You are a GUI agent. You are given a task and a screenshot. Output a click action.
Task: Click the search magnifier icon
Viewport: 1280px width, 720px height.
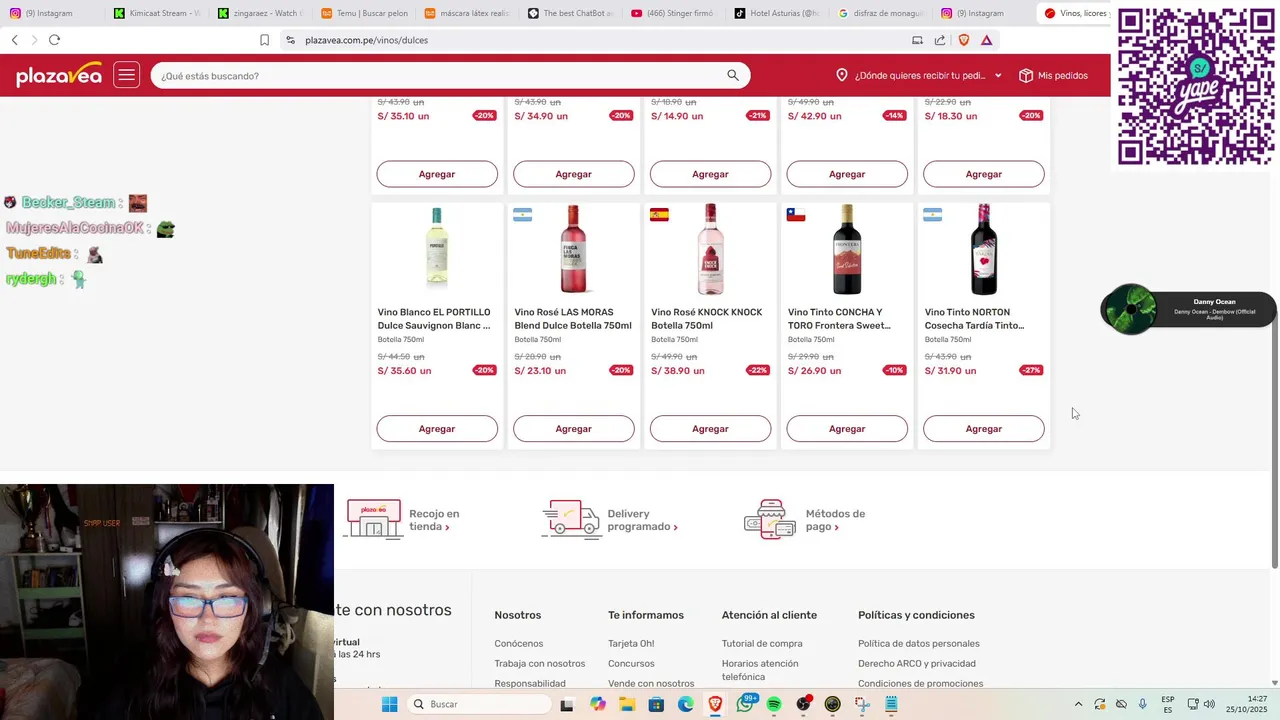(x=733, y=75)
